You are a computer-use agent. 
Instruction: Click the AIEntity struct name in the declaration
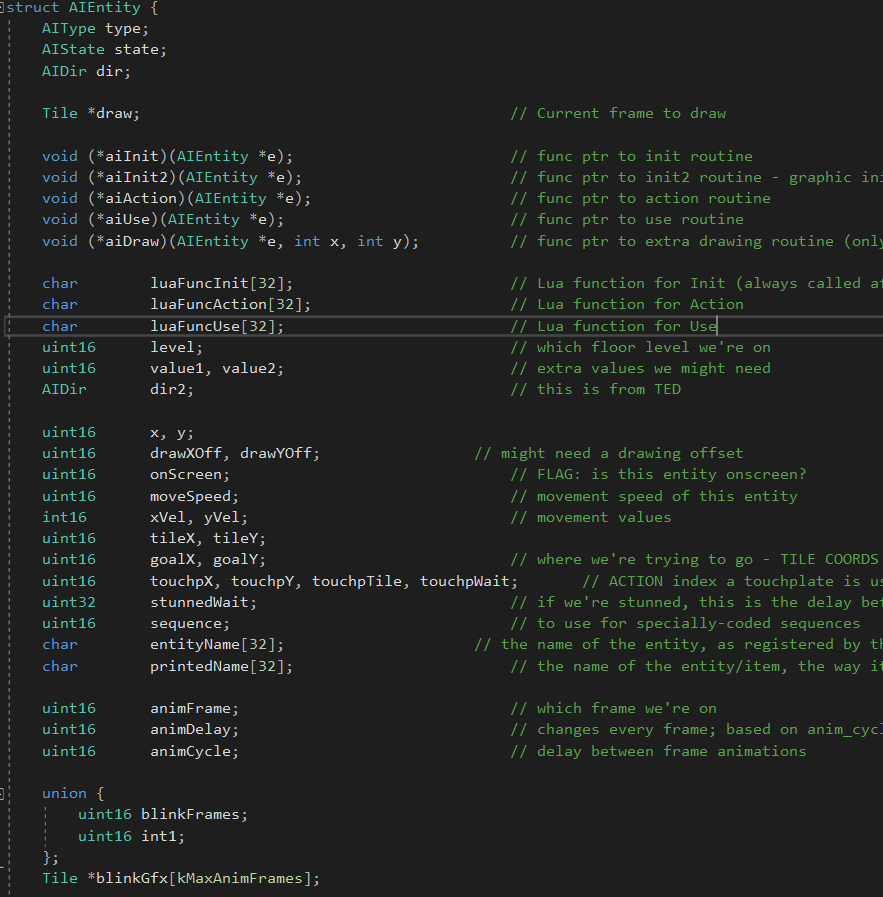105,8
